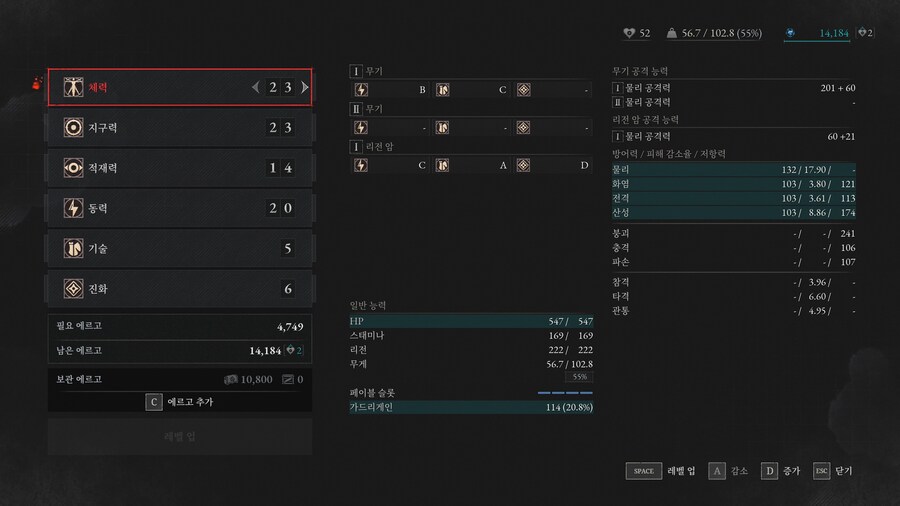900x506 pixels.
Task: Select the highlighted 체력 stat row
Action: click(180, 87)
